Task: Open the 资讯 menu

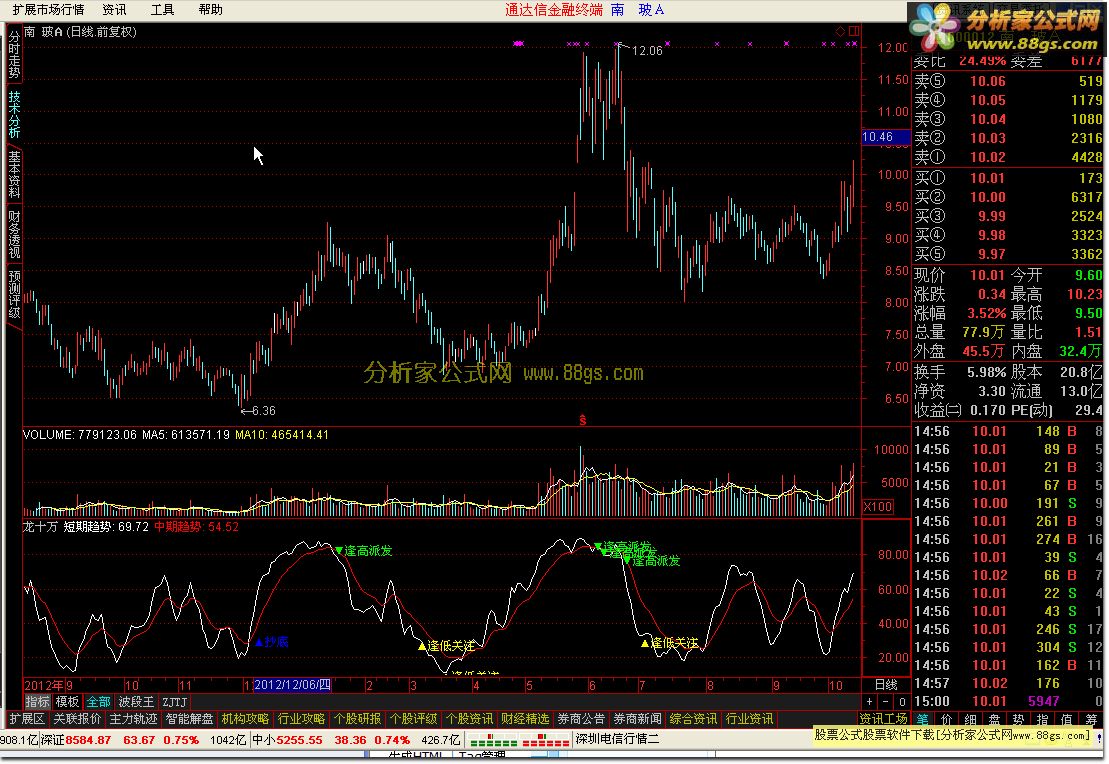Action: 115,10
